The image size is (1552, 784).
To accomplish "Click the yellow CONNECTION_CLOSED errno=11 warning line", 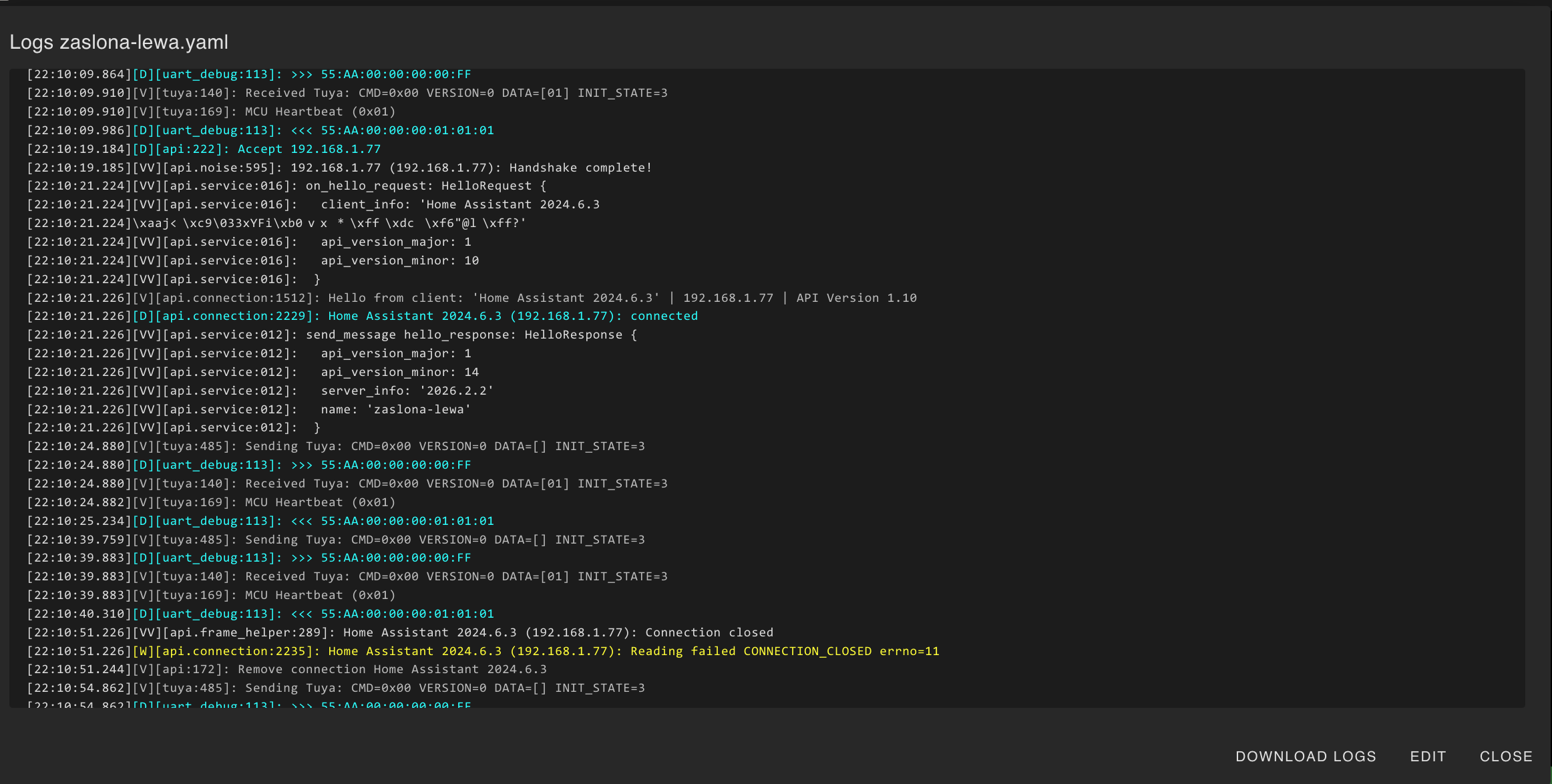I will pyautogui.click(x=482, y=651).
